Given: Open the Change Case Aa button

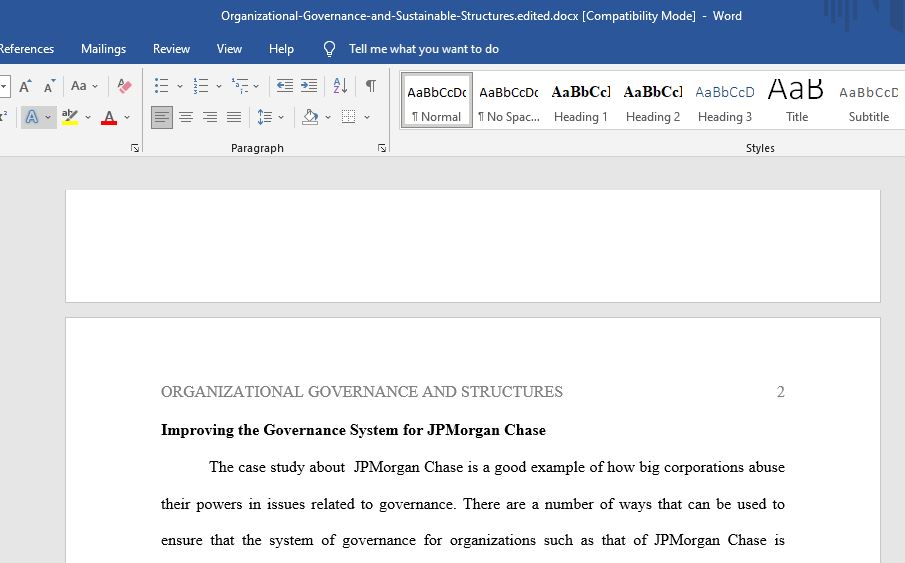Looking at the screenshot, I should click(79, 86).
